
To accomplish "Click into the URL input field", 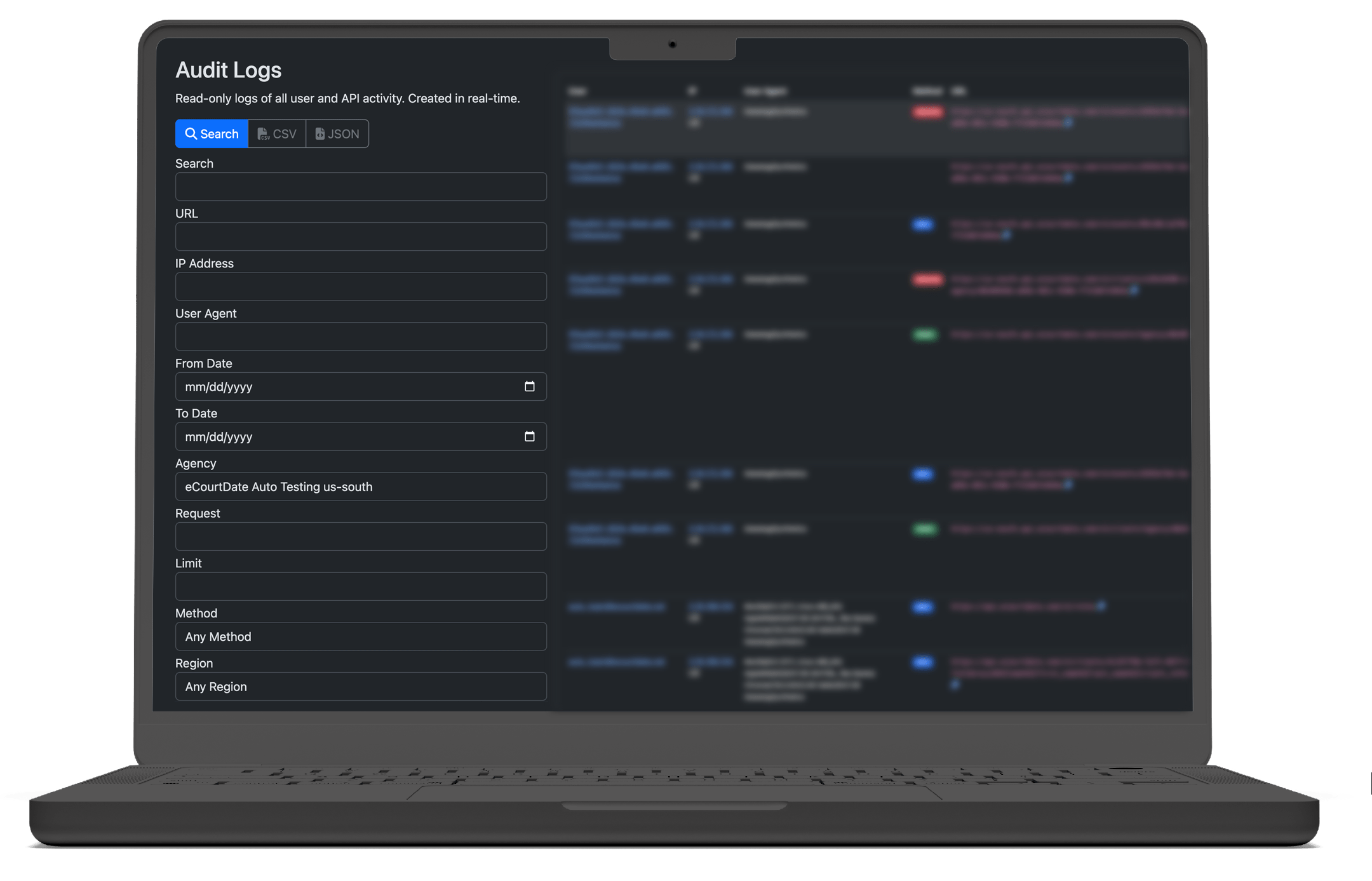I will pyautogui.click(x=360, y=236).
